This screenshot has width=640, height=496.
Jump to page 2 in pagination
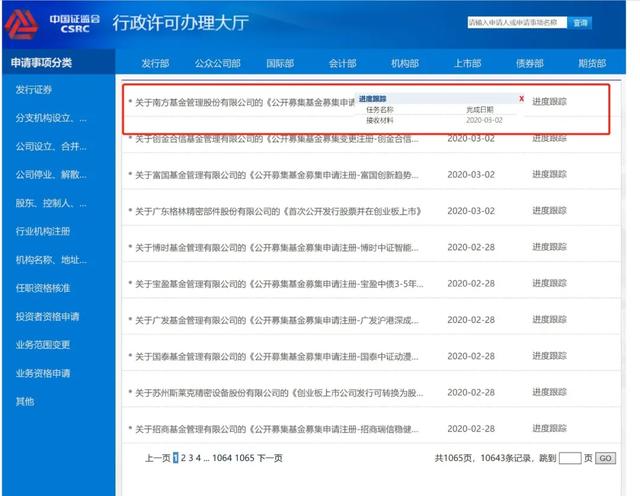click(x=183, y=458)
